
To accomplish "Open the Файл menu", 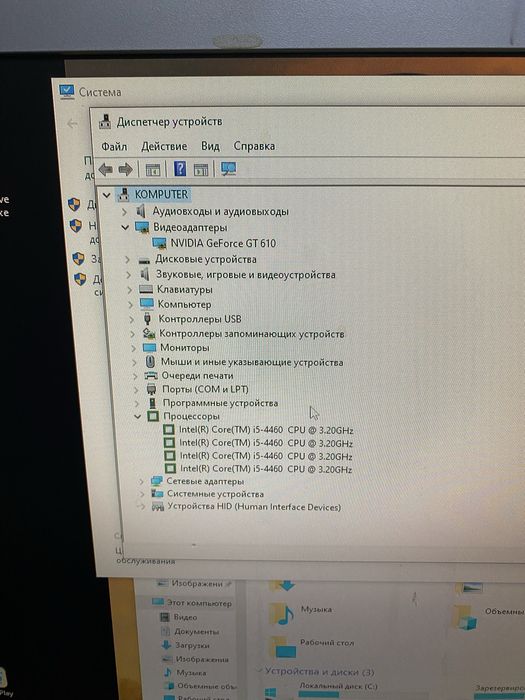I will tap(114, 146).
